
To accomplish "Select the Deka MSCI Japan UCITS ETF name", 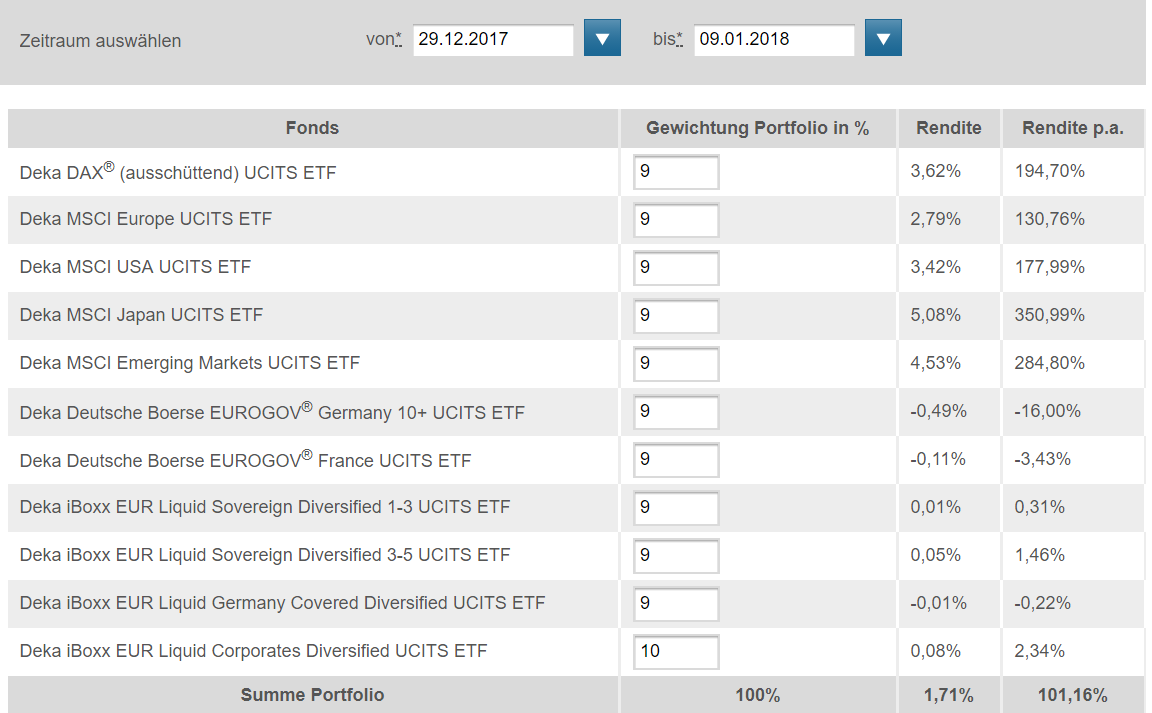I will point(141,316).
